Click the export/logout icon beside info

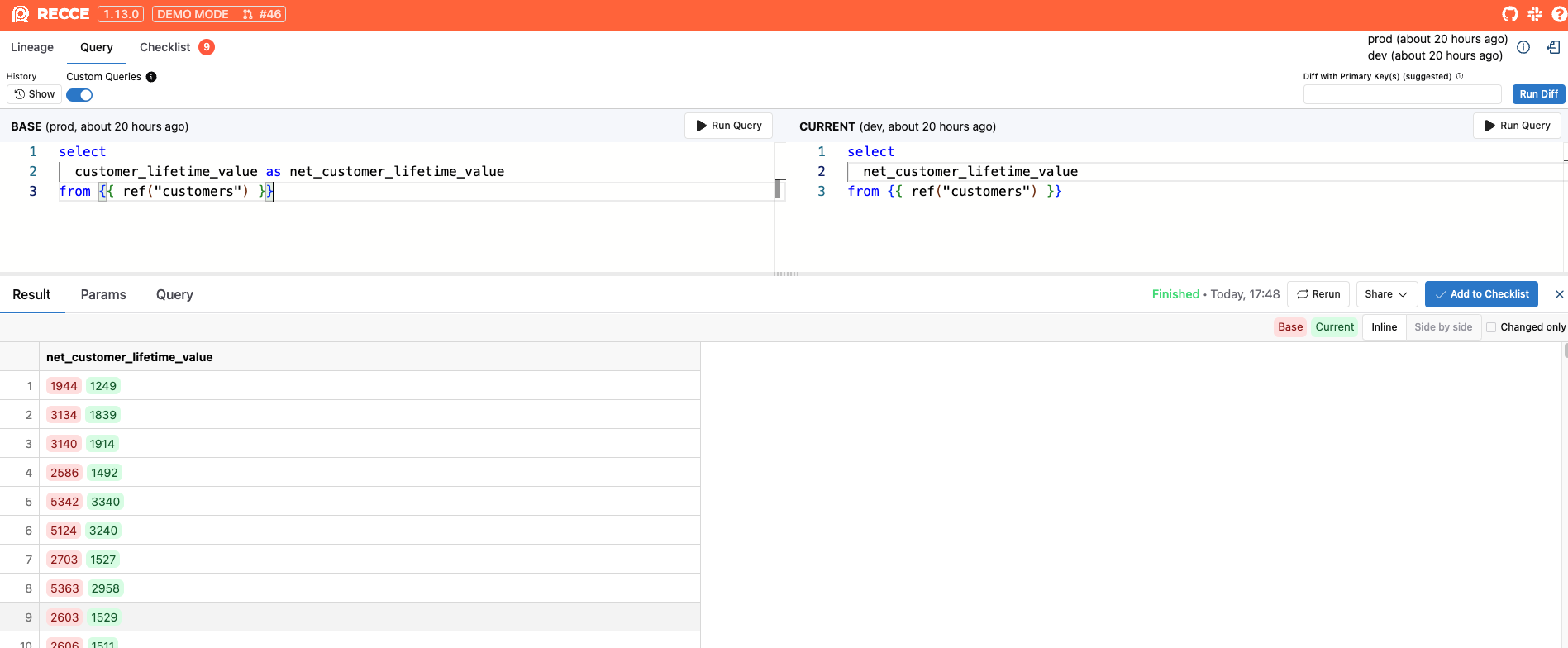pyautogui.click(x=1554, y=47)
